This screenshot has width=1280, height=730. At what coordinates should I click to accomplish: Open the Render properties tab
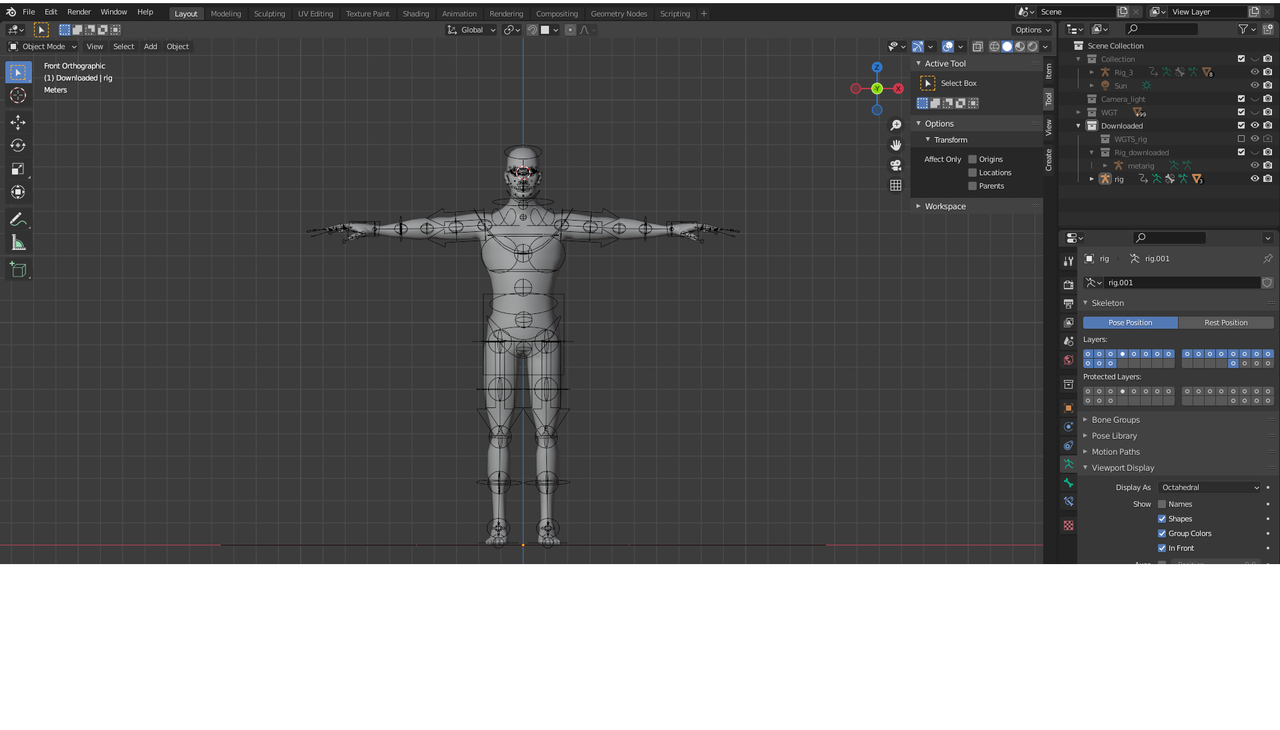(1068, 285)
